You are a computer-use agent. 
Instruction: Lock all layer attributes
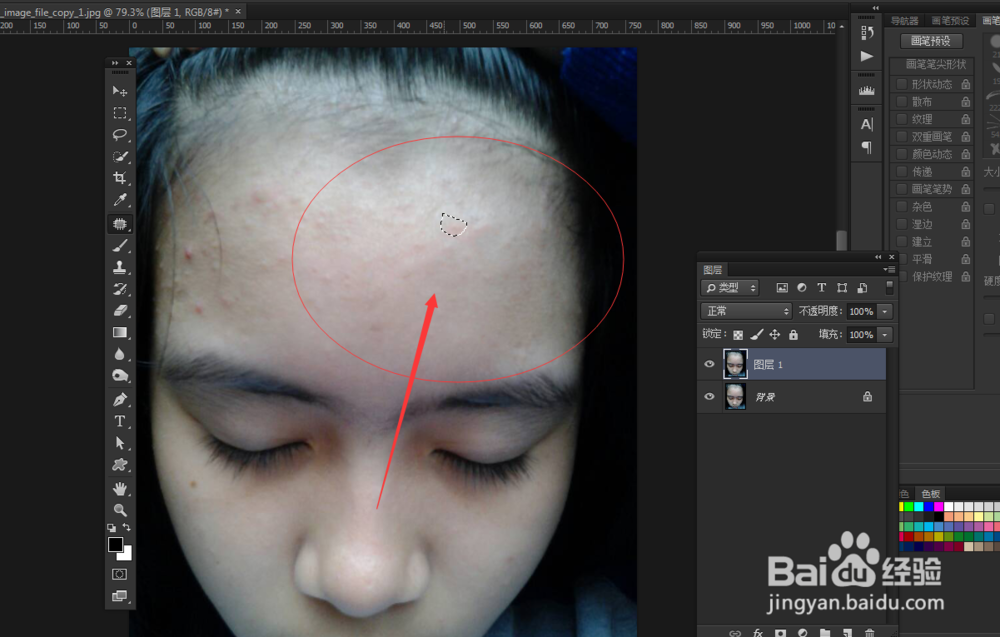coord(793,335)
